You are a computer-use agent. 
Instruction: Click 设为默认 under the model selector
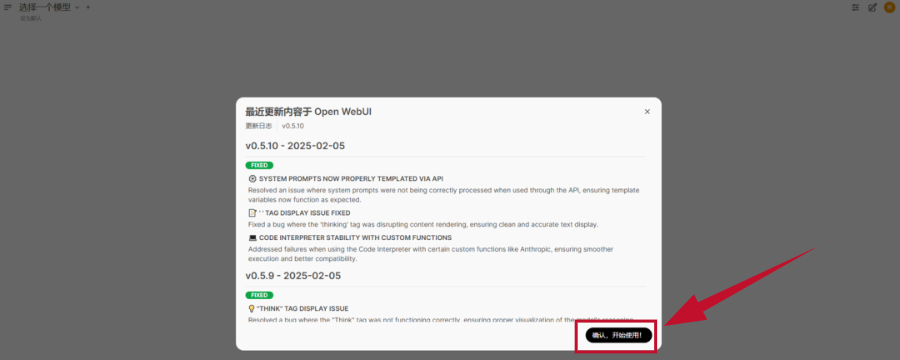pyautogui.click(x=30, y=18)
